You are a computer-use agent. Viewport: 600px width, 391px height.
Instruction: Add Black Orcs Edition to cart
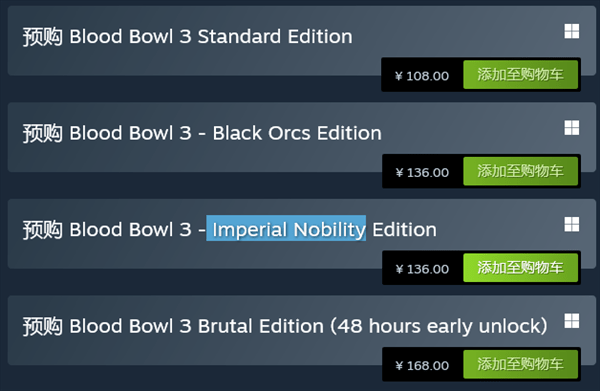point(520,171)
